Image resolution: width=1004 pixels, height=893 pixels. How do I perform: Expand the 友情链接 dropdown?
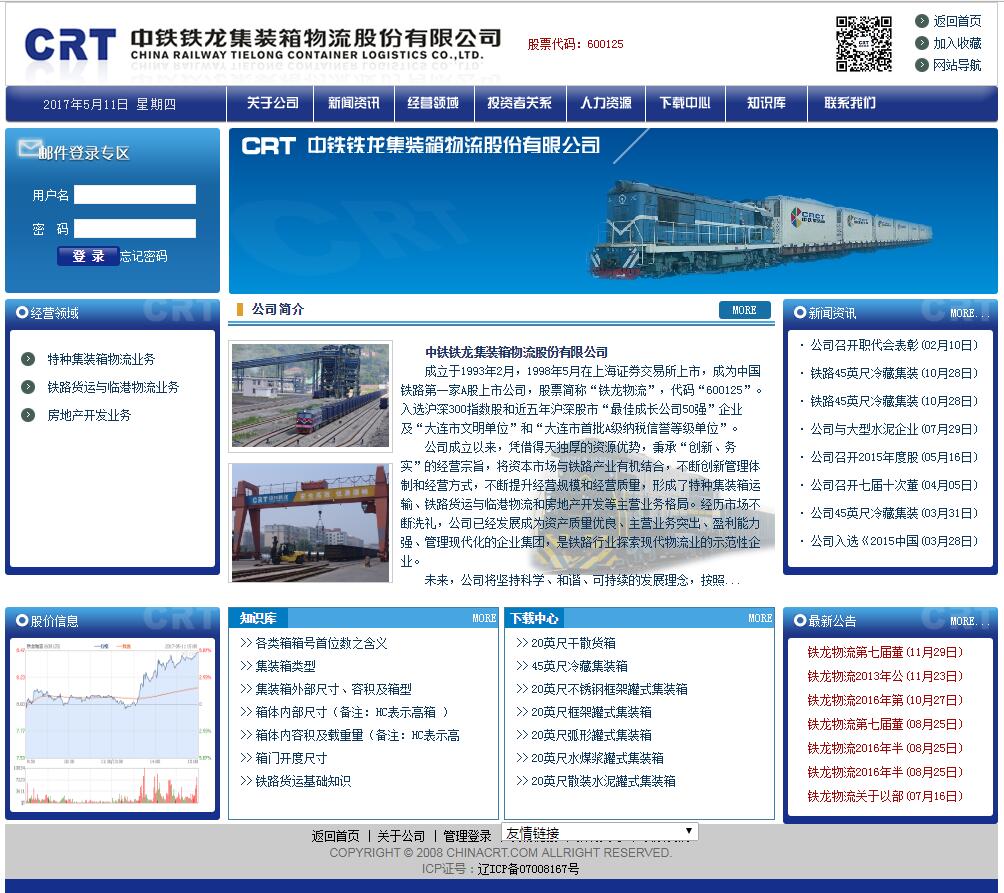(x=600, y=832)
